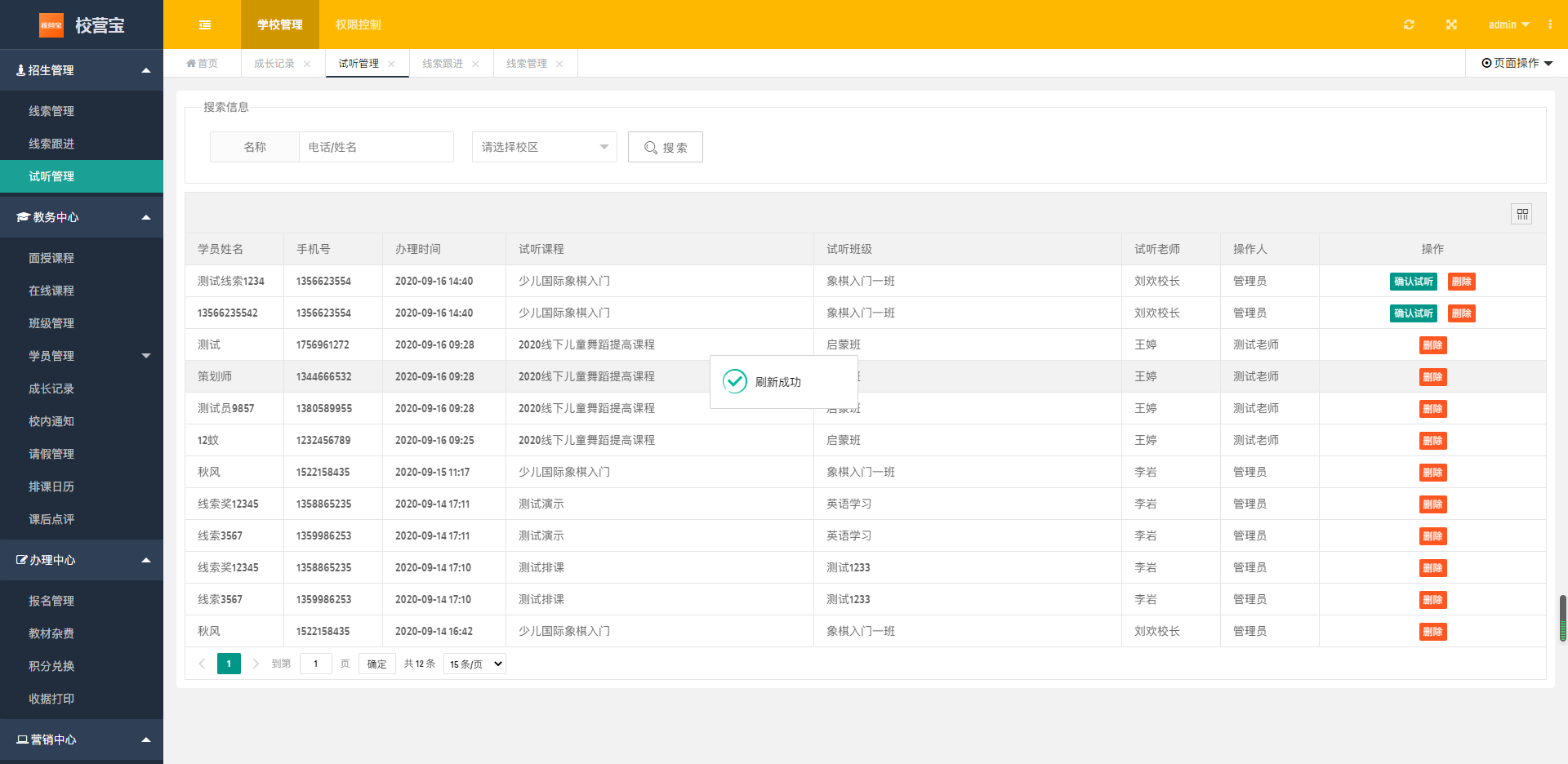Image resolution: width=1568 pixels, height=764 pixels.
Task: Click the 搜索 button
Action: [666, 147]
